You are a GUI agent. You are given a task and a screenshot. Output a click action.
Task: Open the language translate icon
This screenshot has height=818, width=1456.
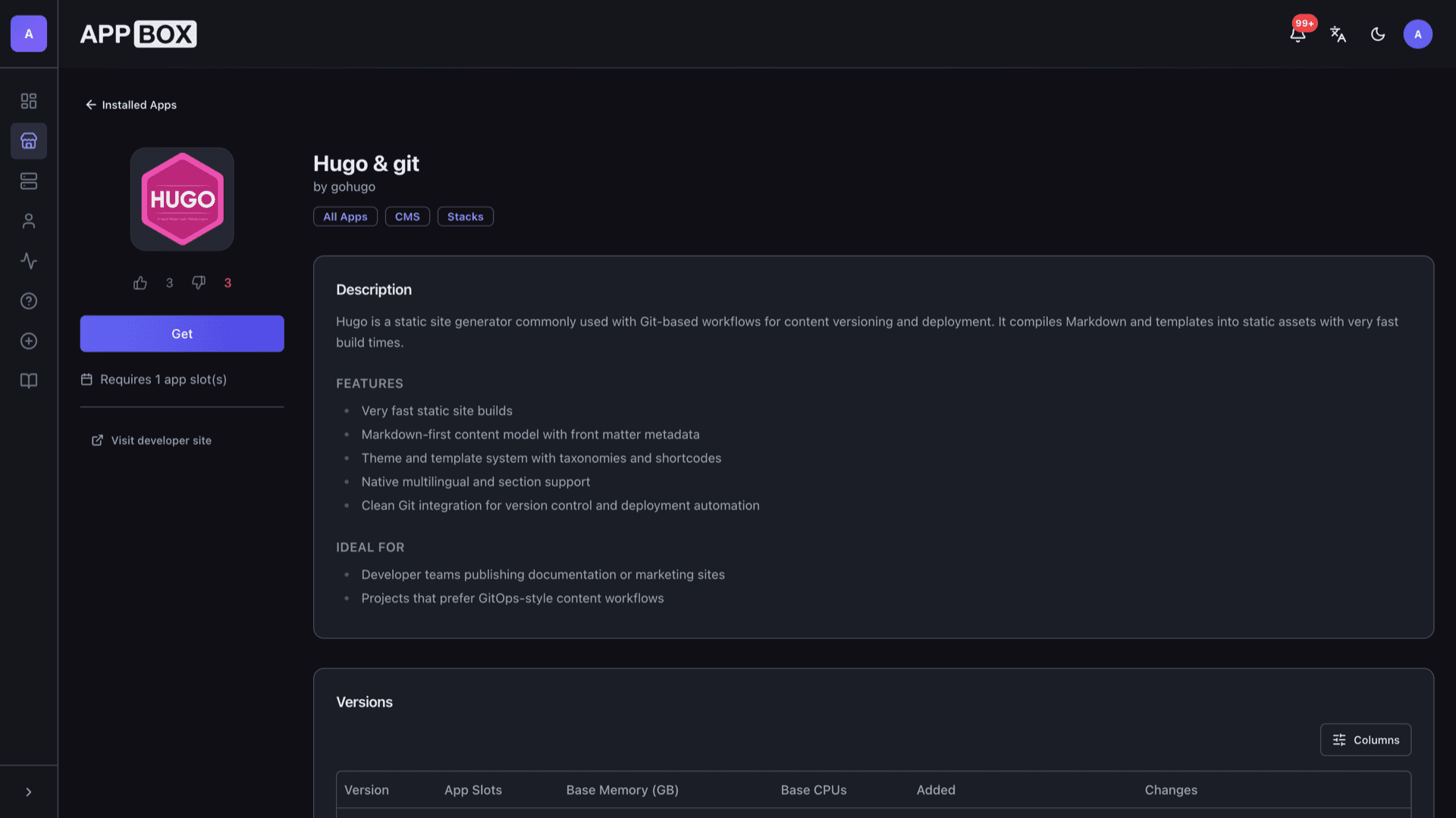1338,34
